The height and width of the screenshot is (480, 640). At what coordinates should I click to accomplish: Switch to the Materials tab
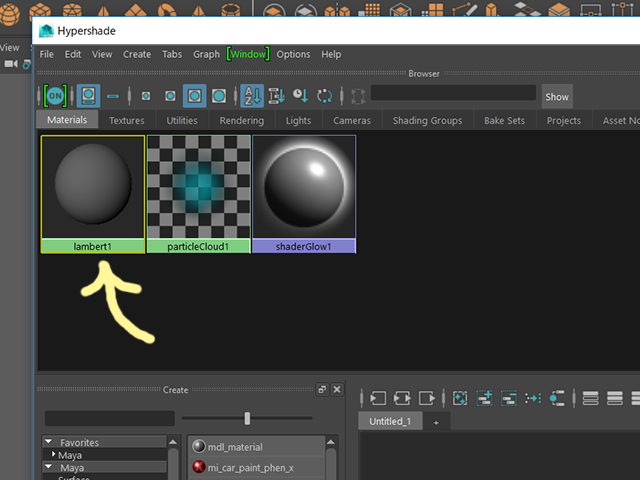pyautogui.click(x=67, y=120)
